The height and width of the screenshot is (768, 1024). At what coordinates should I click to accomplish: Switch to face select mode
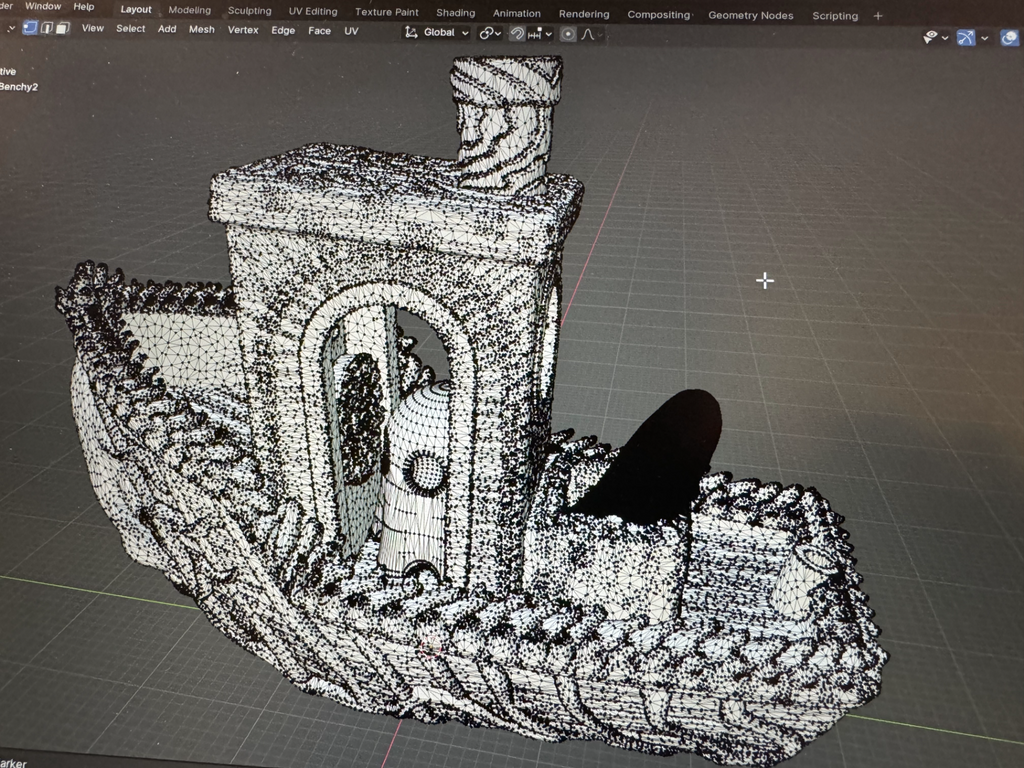[63, 28]
